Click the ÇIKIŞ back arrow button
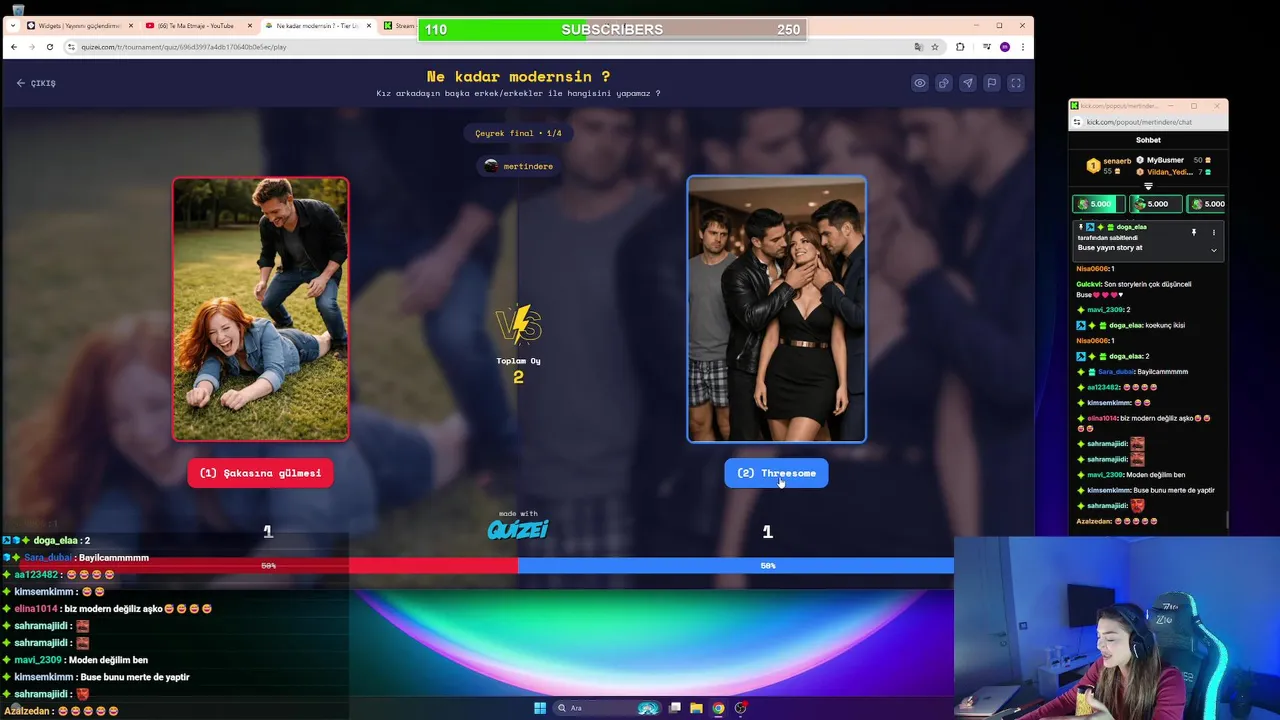This screenshot has width=1280, height=720. pos(36,83)
